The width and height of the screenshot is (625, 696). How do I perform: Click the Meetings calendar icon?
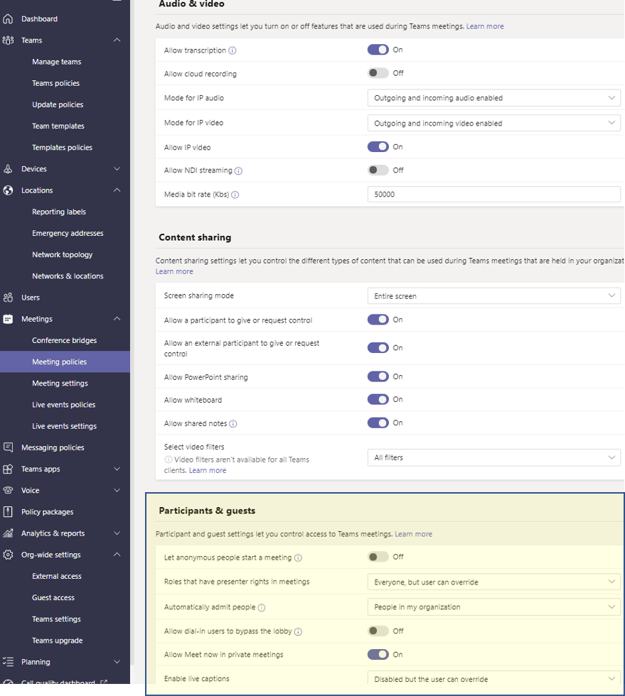tap(8, 319)
